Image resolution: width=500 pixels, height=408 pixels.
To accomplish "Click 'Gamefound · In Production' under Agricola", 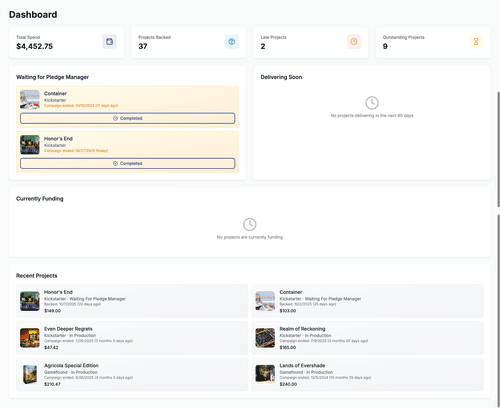I will [71, 372].
